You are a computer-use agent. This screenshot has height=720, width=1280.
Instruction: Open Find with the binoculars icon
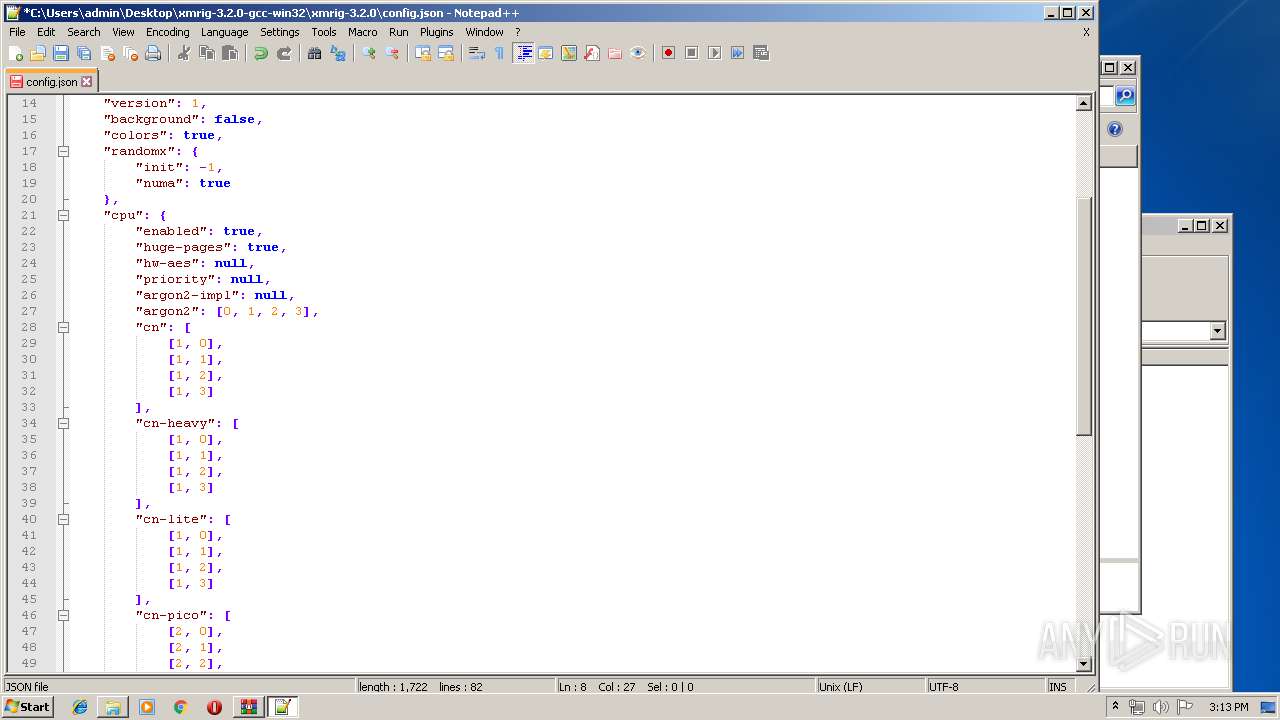click(x=315, y=53)
